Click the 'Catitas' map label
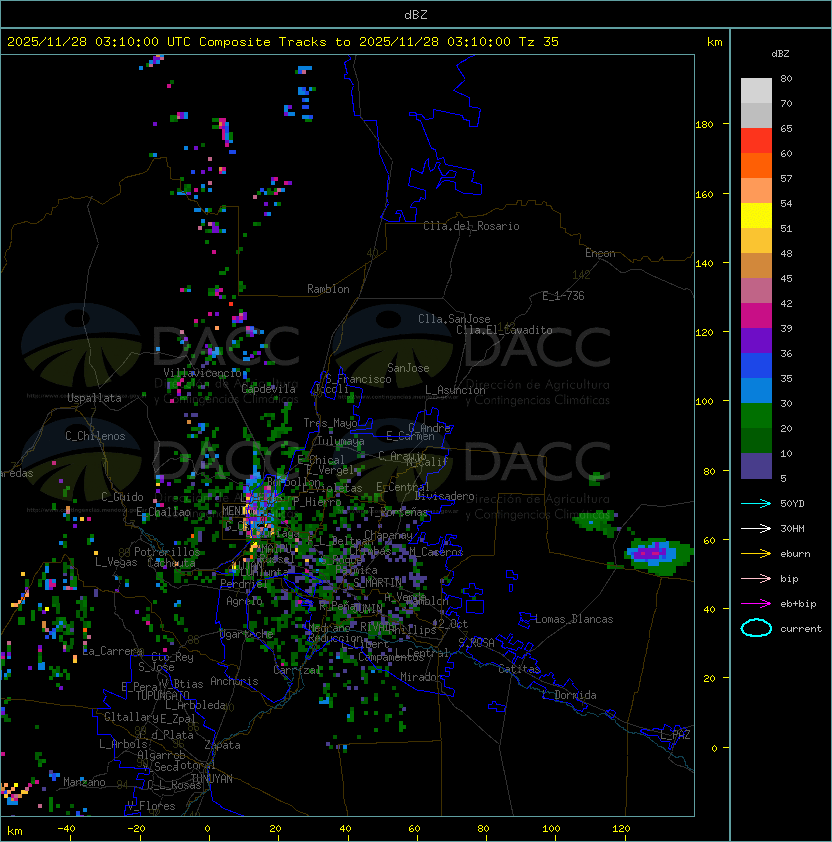Image resolution: width=832 pixels, height=842 pixels. (x=519, y=669)
